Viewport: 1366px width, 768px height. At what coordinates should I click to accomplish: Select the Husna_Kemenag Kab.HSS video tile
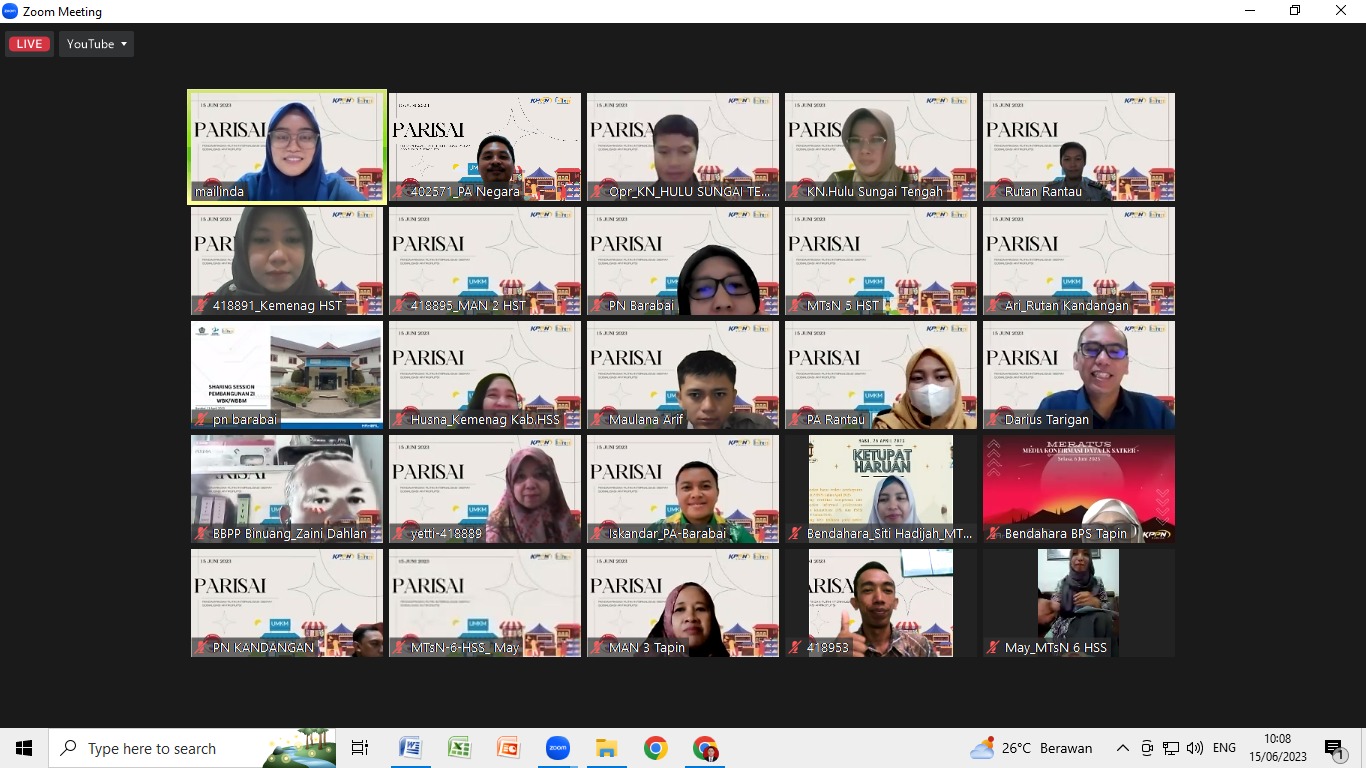tap(485, 375)
